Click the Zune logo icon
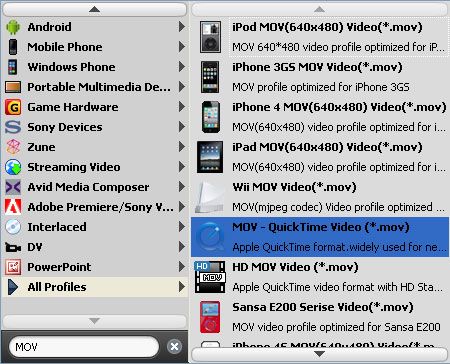The height and width of the screenshot is (364, 450). (13, 147)
